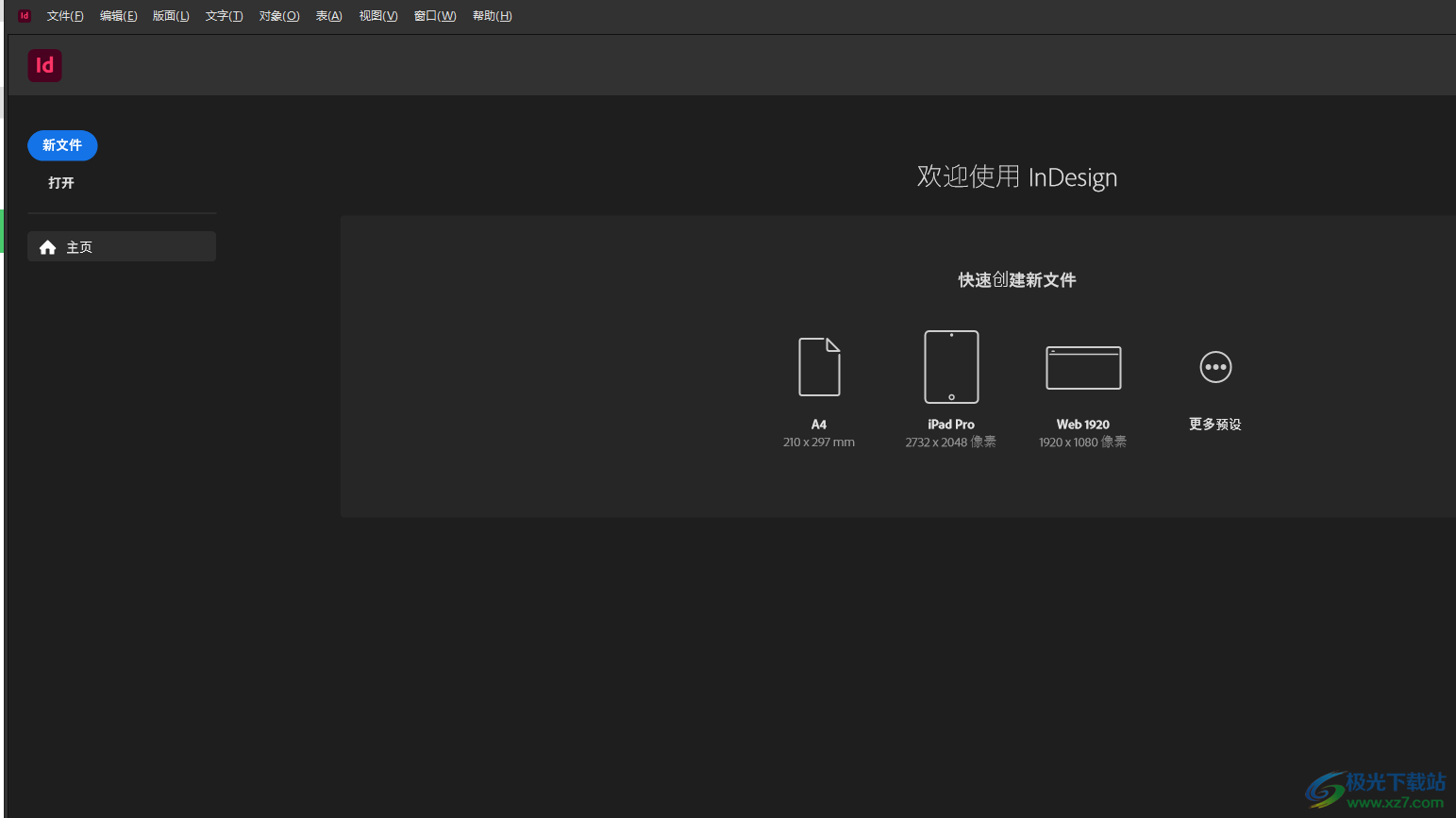Click the 打开 button

tap(61, 183)
